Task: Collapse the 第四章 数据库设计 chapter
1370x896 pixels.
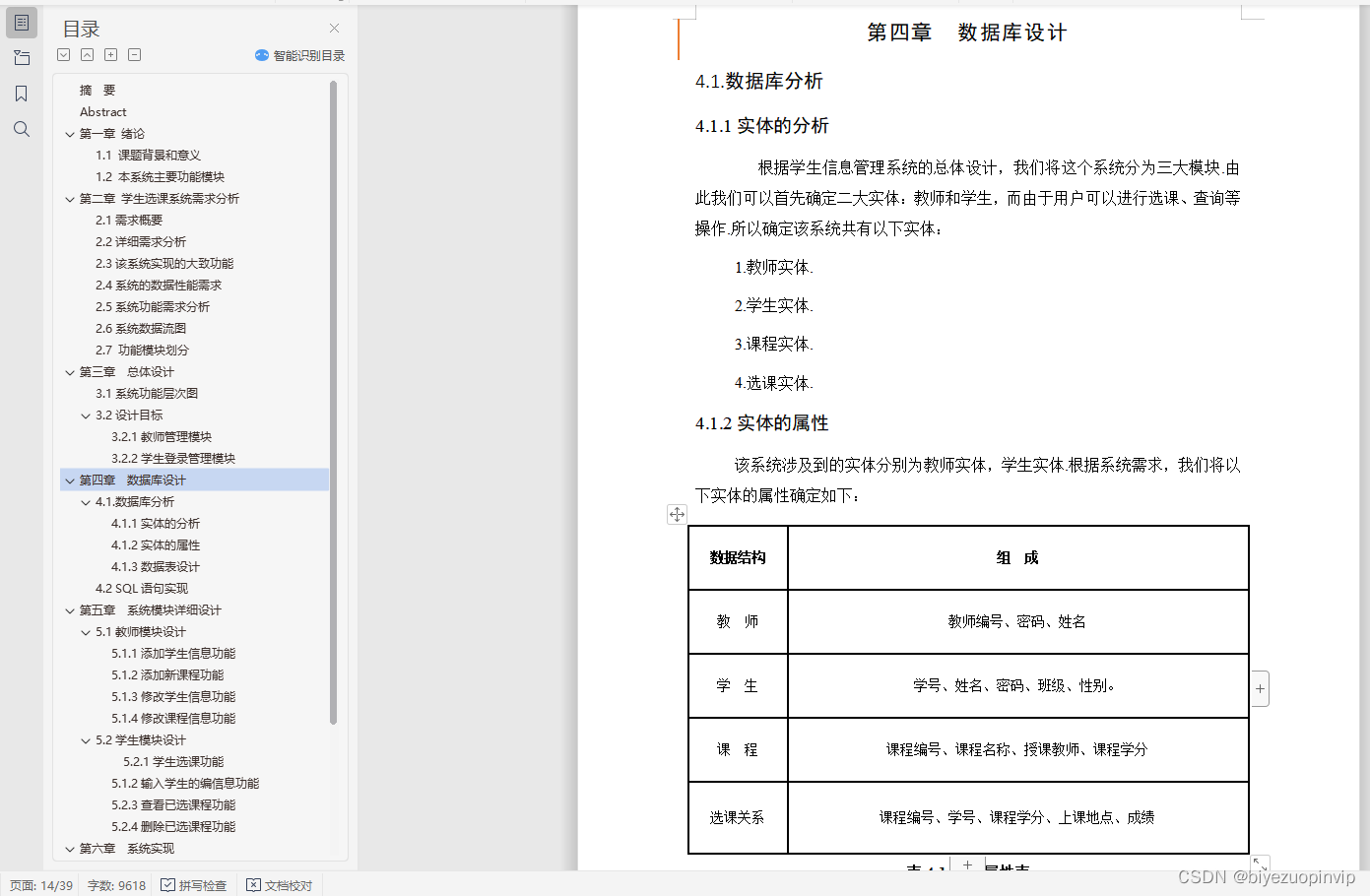Action: click(69, 480)
